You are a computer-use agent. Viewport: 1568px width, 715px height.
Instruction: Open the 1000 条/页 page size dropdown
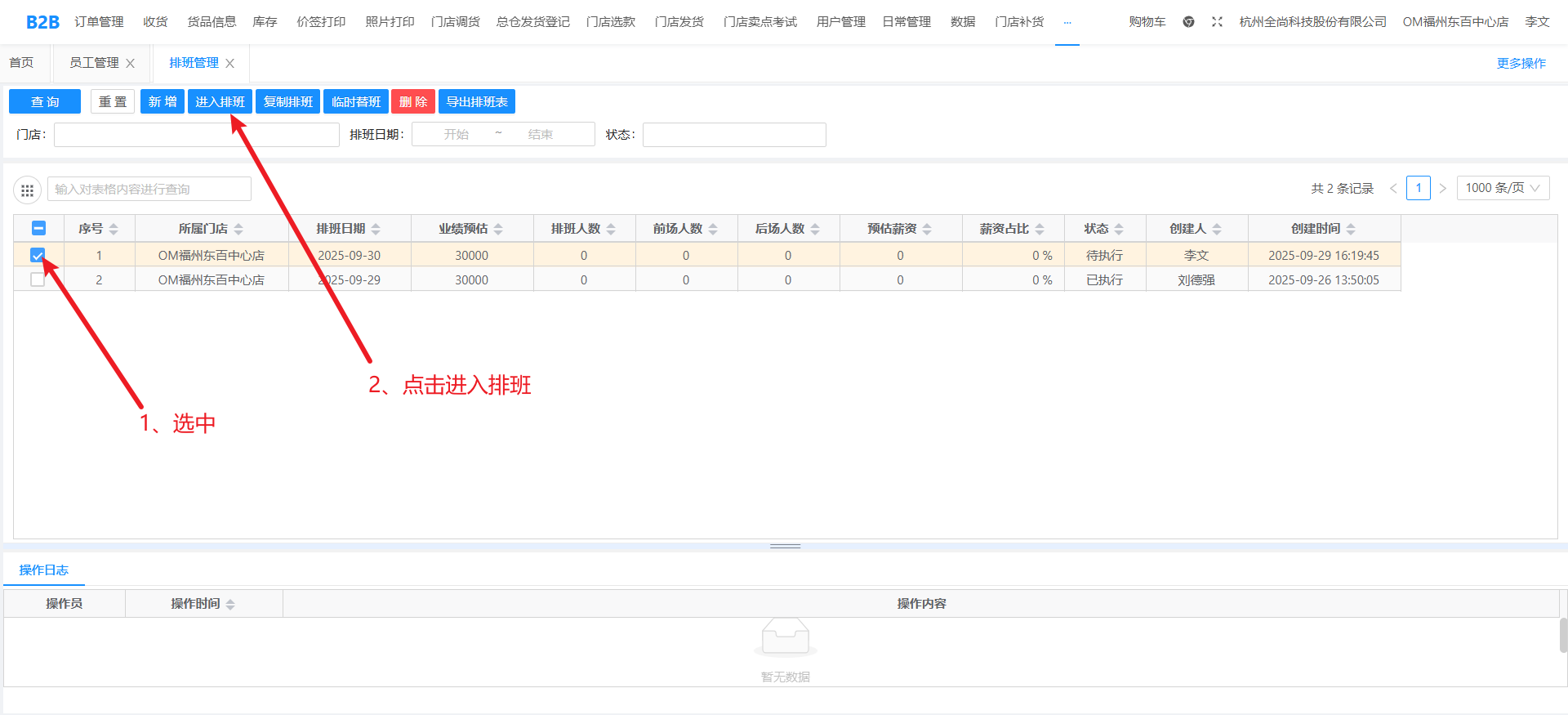pyautogui.click(x=1503, y=188)
